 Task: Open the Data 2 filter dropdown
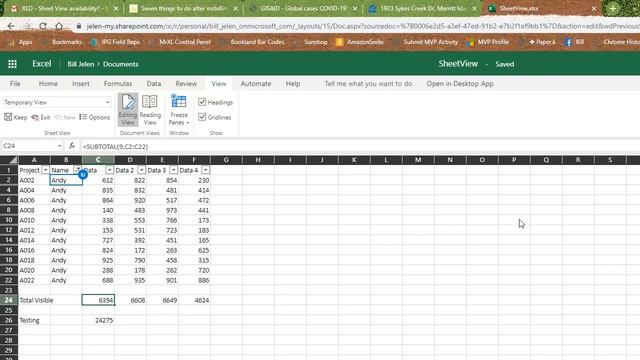click(141, 170)
